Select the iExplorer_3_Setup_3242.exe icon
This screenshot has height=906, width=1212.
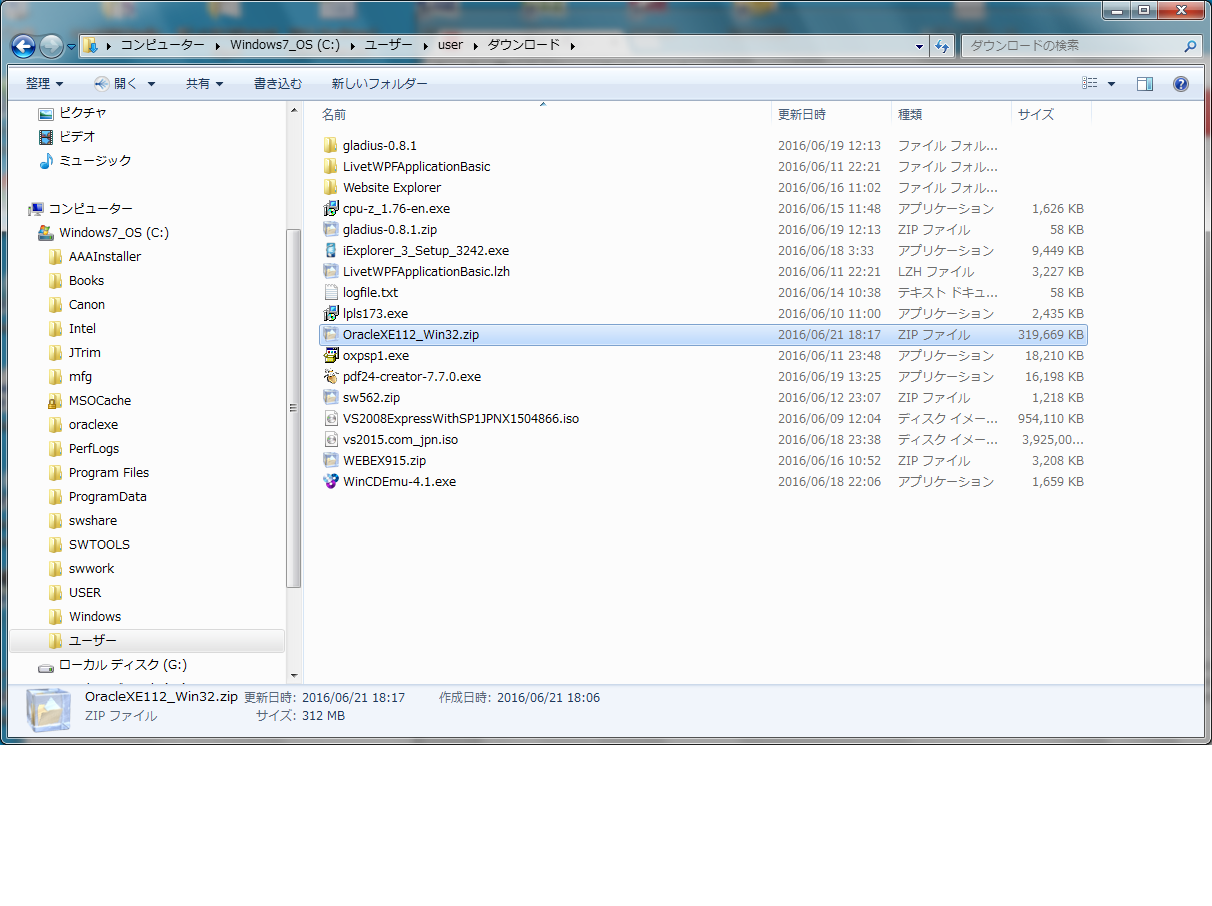pyautogui.click(x=332, y=250)
